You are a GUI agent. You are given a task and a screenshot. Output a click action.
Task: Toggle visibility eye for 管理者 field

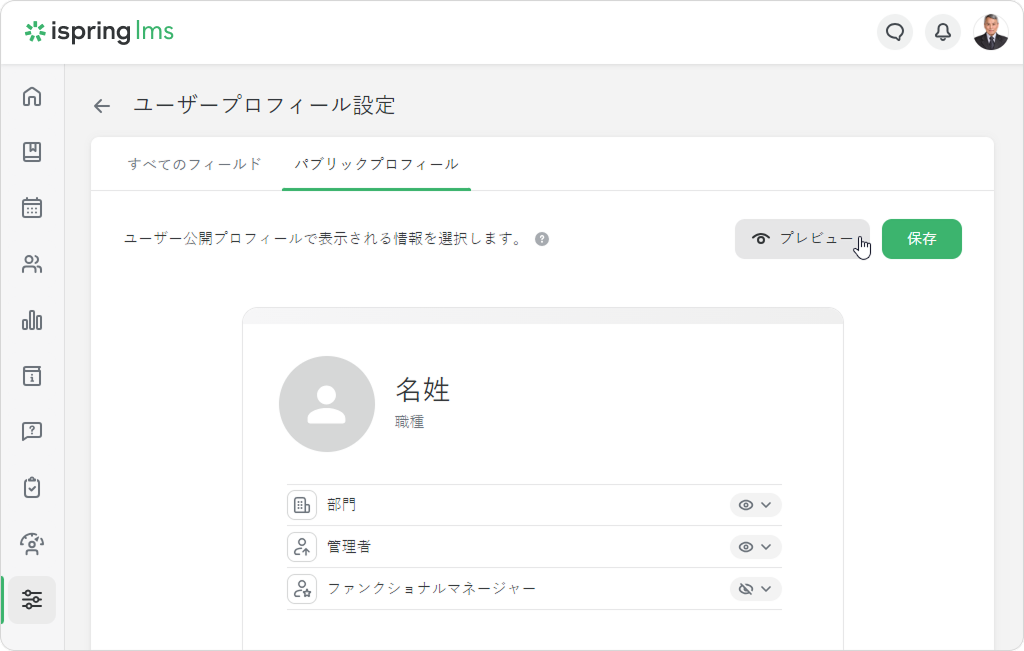[x=745, y=547]
